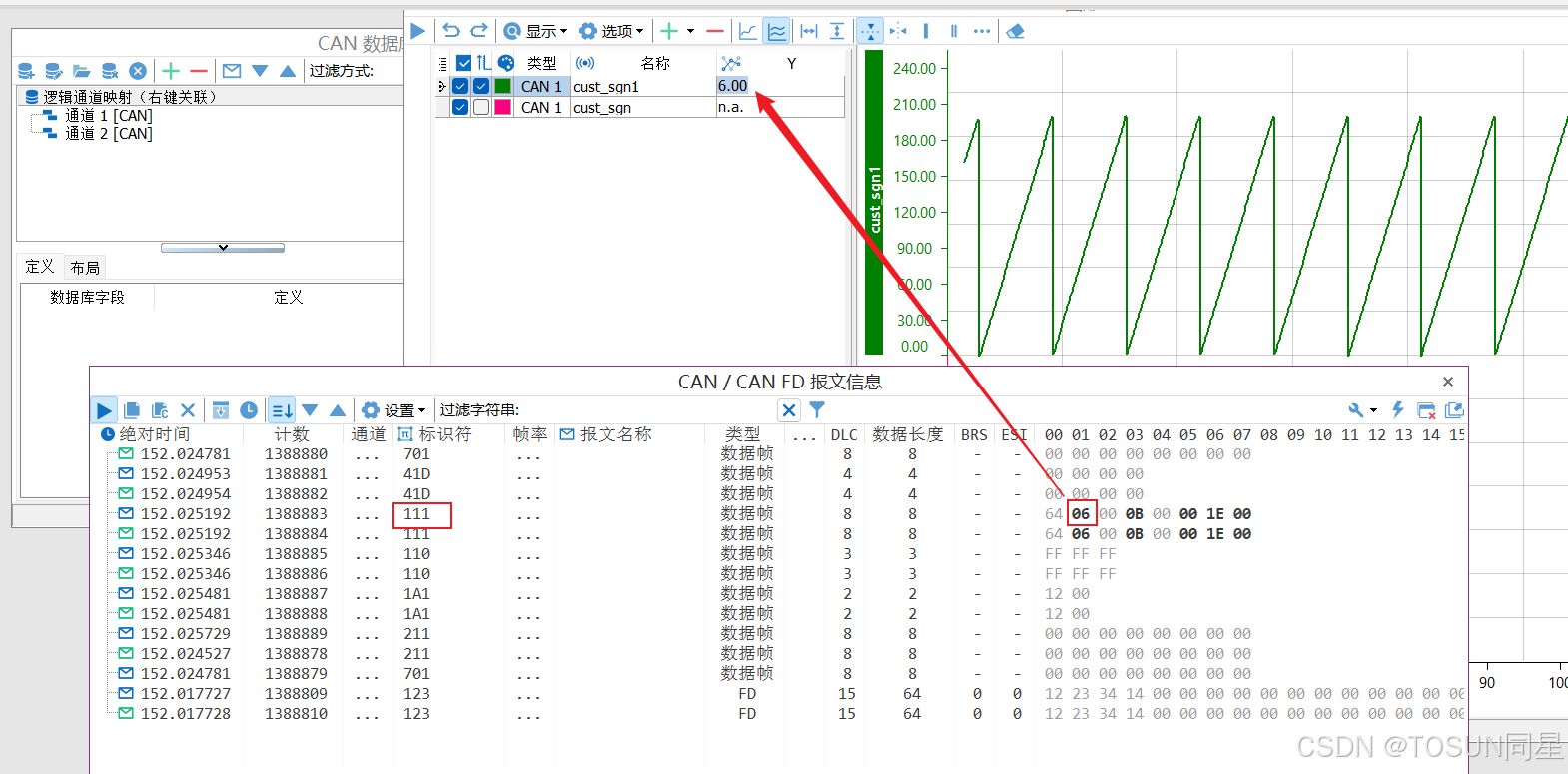Remove database icon with x mark
Viewport: 1568px width, 774px height.
[110, 71]
